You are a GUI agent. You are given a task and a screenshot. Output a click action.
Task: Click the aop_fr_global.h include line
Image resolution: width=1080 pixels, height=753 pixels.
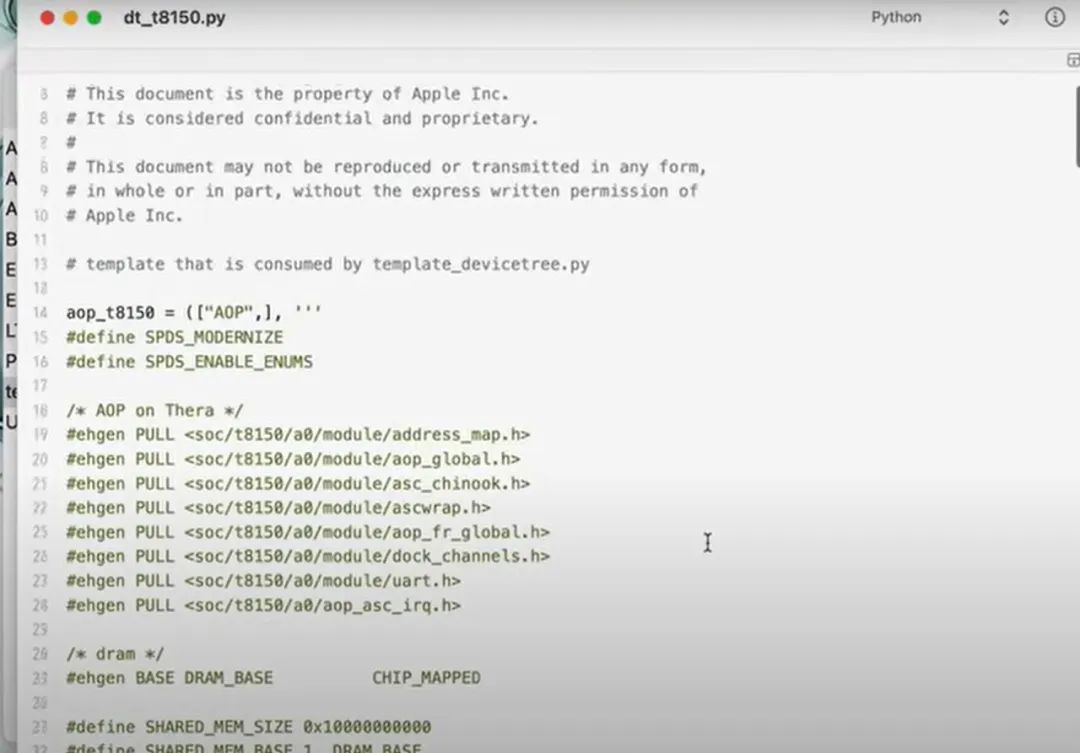(x=308, y=532)
